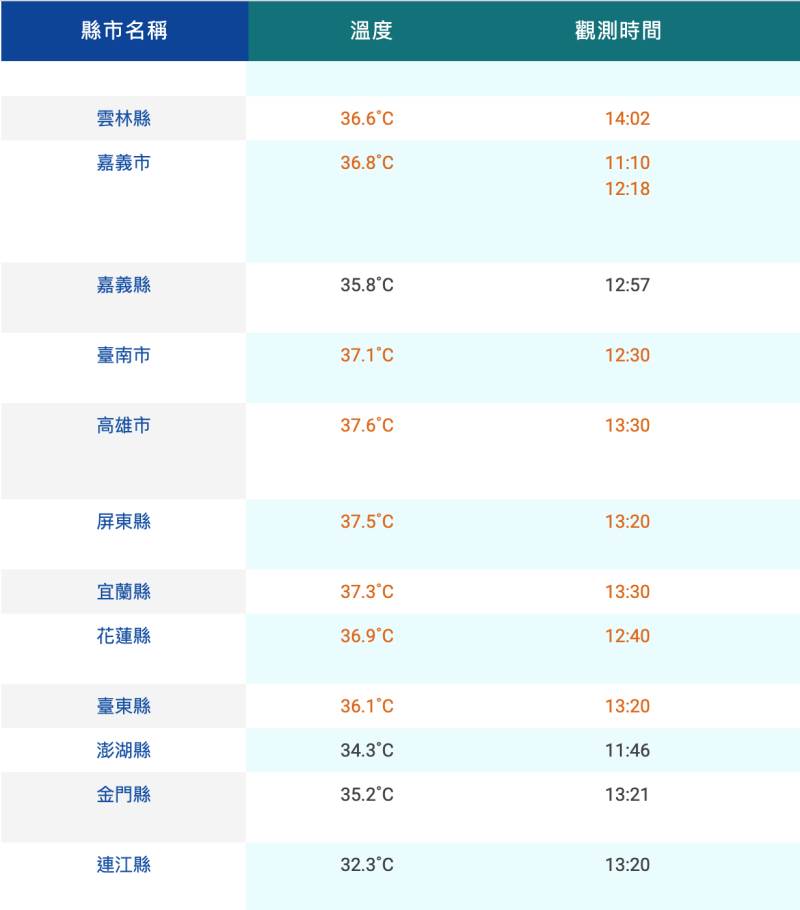Select the 屏東縣 county name
Screen dimensions: 800x910
pos(124,521)
